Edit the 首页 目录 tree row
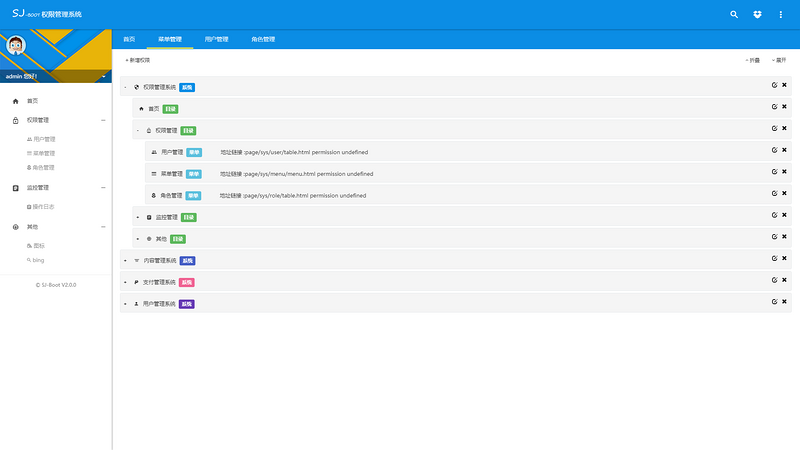The image size is (800, 450). pos(774,107)
